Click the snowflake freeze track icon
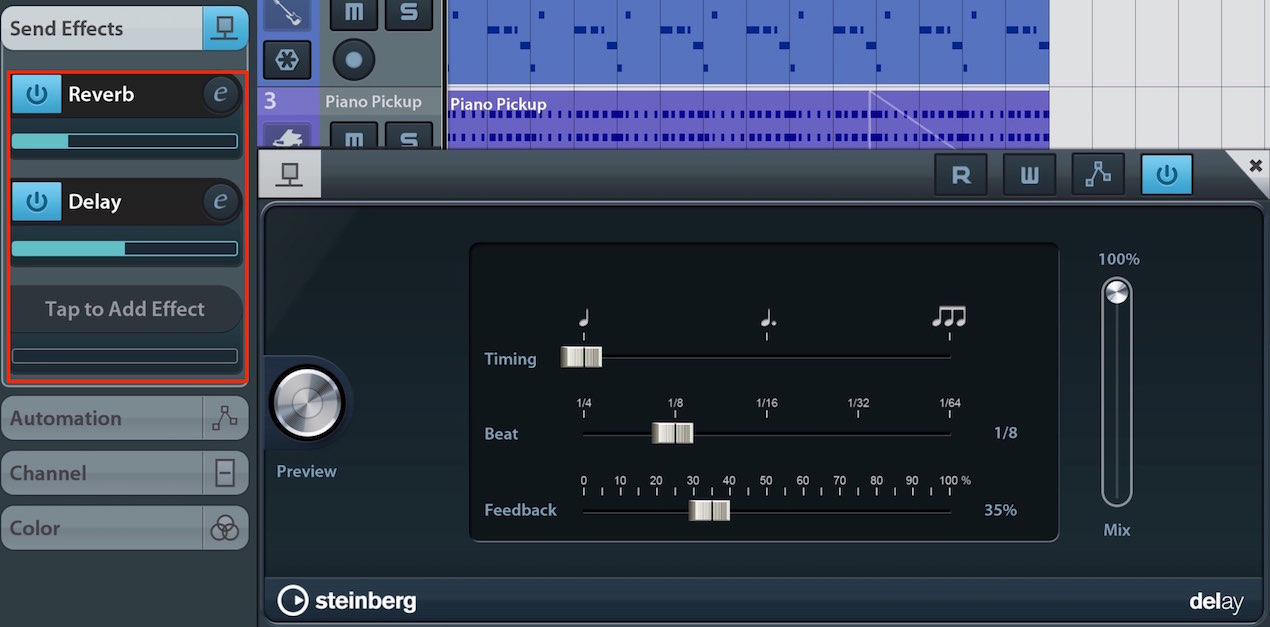Screen dimensions: 1270x627 coord(287,59)
